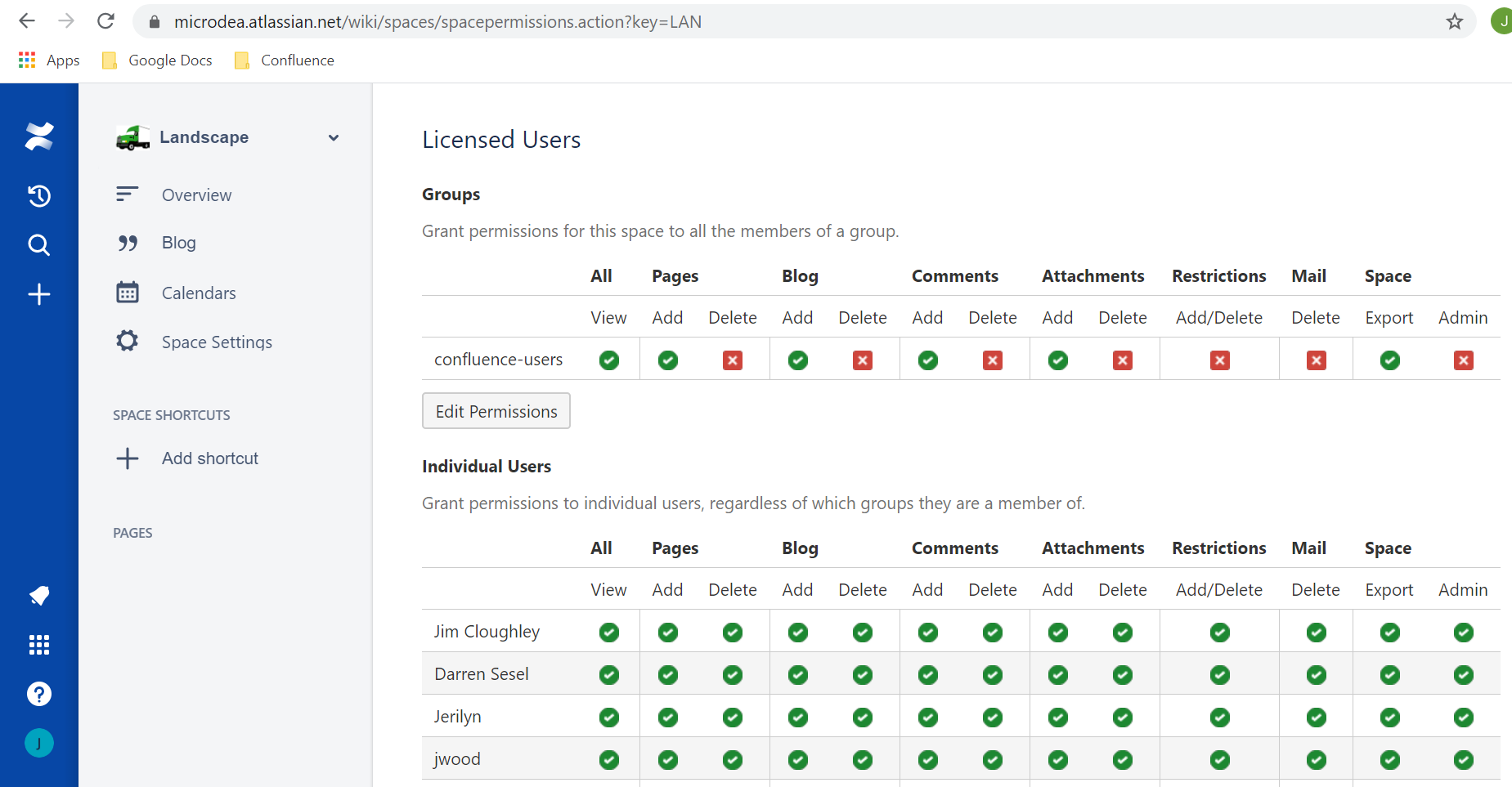Image resolution: width=1512 pixels, height=787 pixels.
Task: Click the Edit Permissions button
Action: pos(496,411)
